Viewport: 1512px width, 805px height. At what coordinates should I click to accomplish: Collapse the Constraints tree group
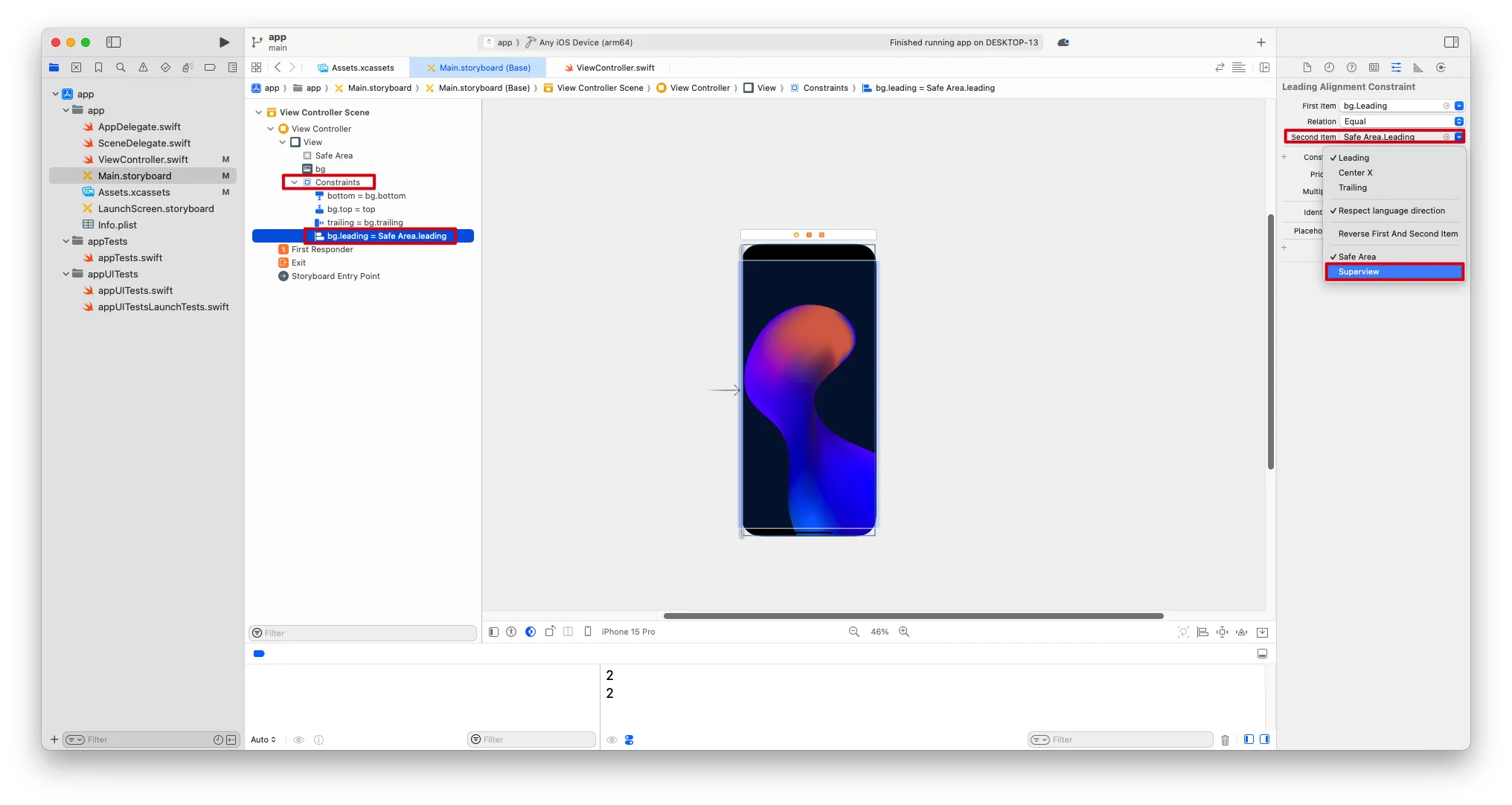coord(295,182)
